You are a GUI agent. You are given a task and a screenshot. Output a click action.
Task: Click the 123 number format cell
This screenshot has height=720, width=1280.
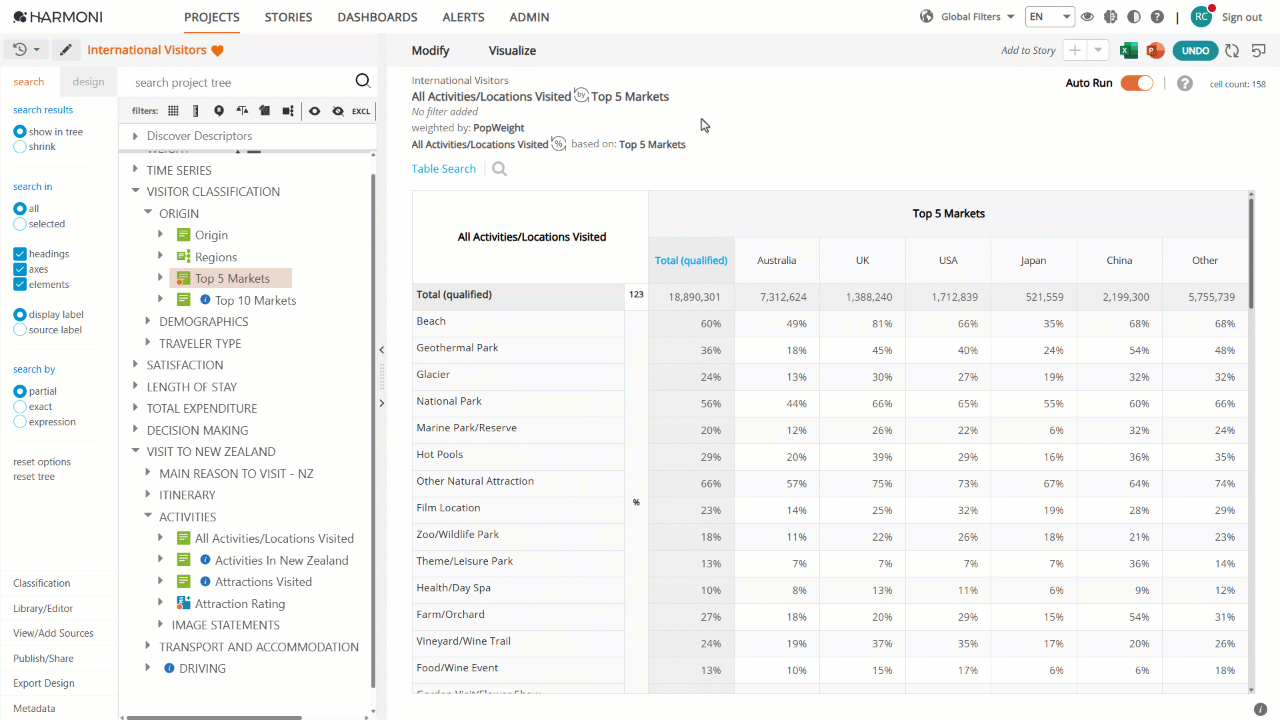click(636, 295)
